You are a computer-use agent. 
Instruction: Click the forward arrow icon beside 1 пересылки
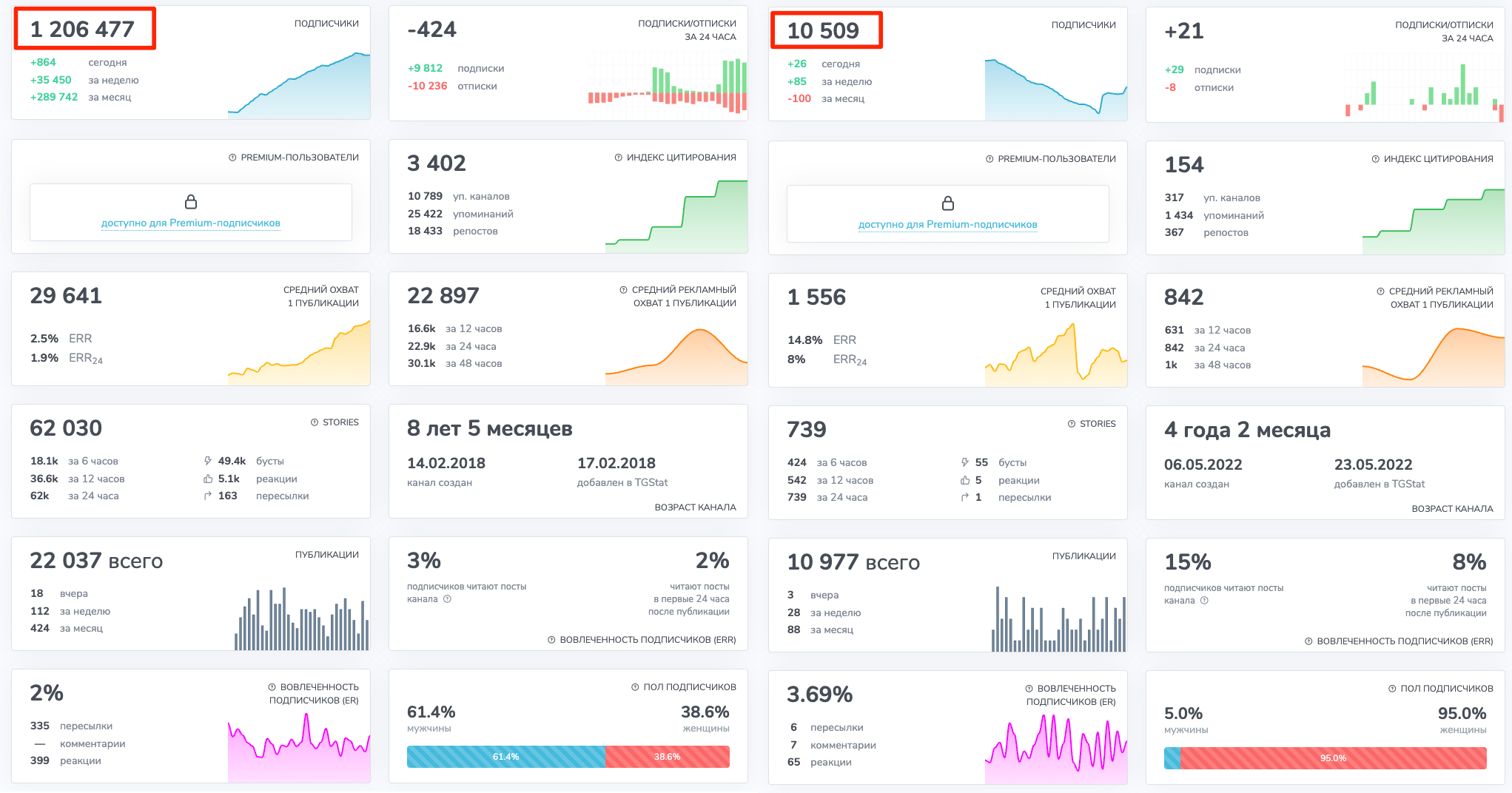point(965,497)
